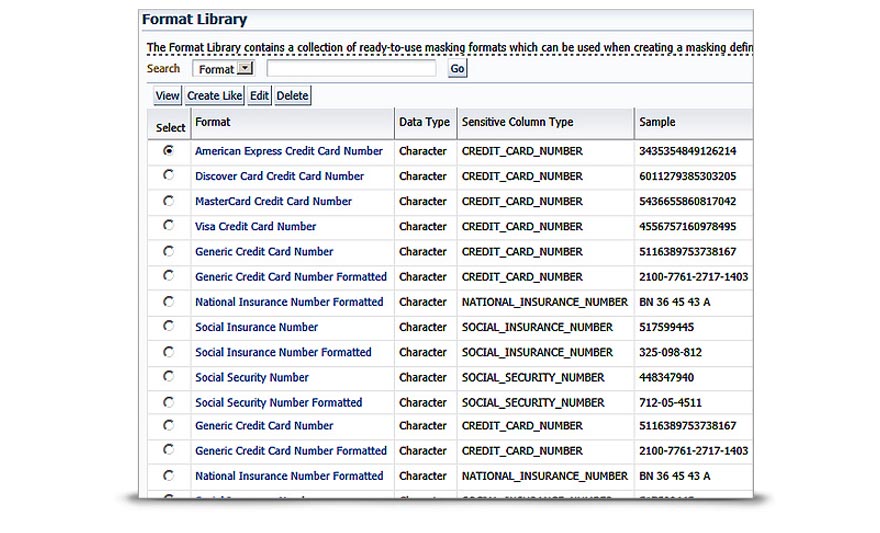This screenshot has width=880, height=533.
Task: Select radio button for unformatted Social Insurance Number
Action: (168, 326)
